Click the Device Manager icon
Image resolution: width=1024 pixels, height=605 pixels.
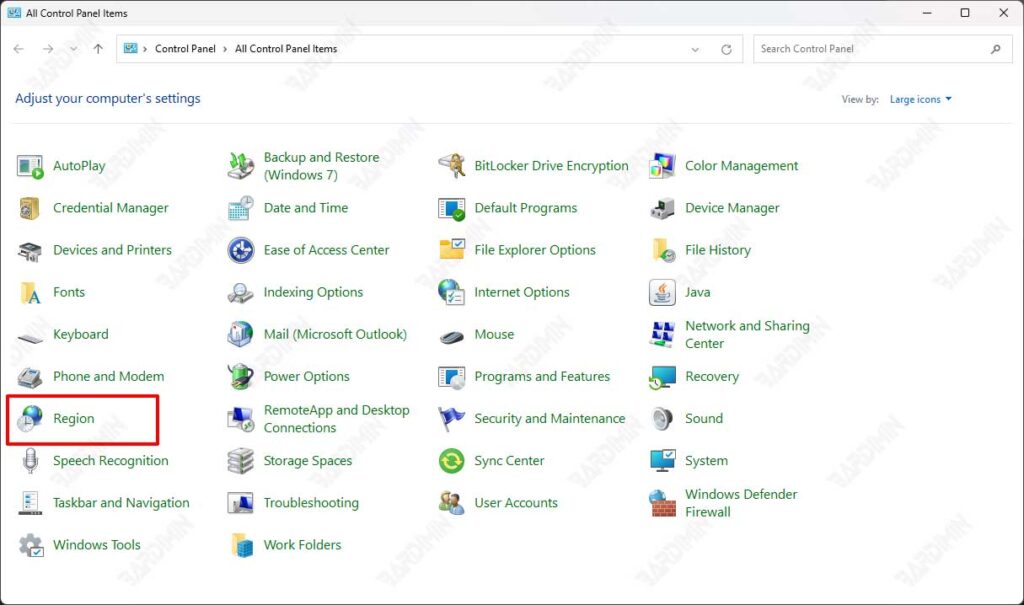coord(662,208)
